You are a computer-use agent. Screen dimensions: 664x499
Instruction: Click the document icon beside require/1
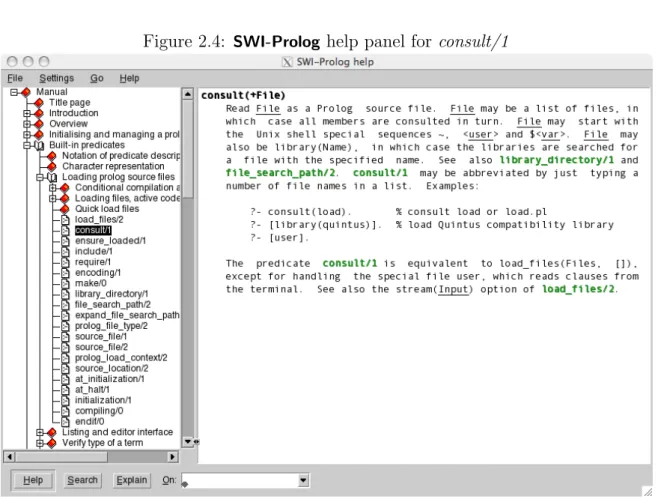(65, 262)
